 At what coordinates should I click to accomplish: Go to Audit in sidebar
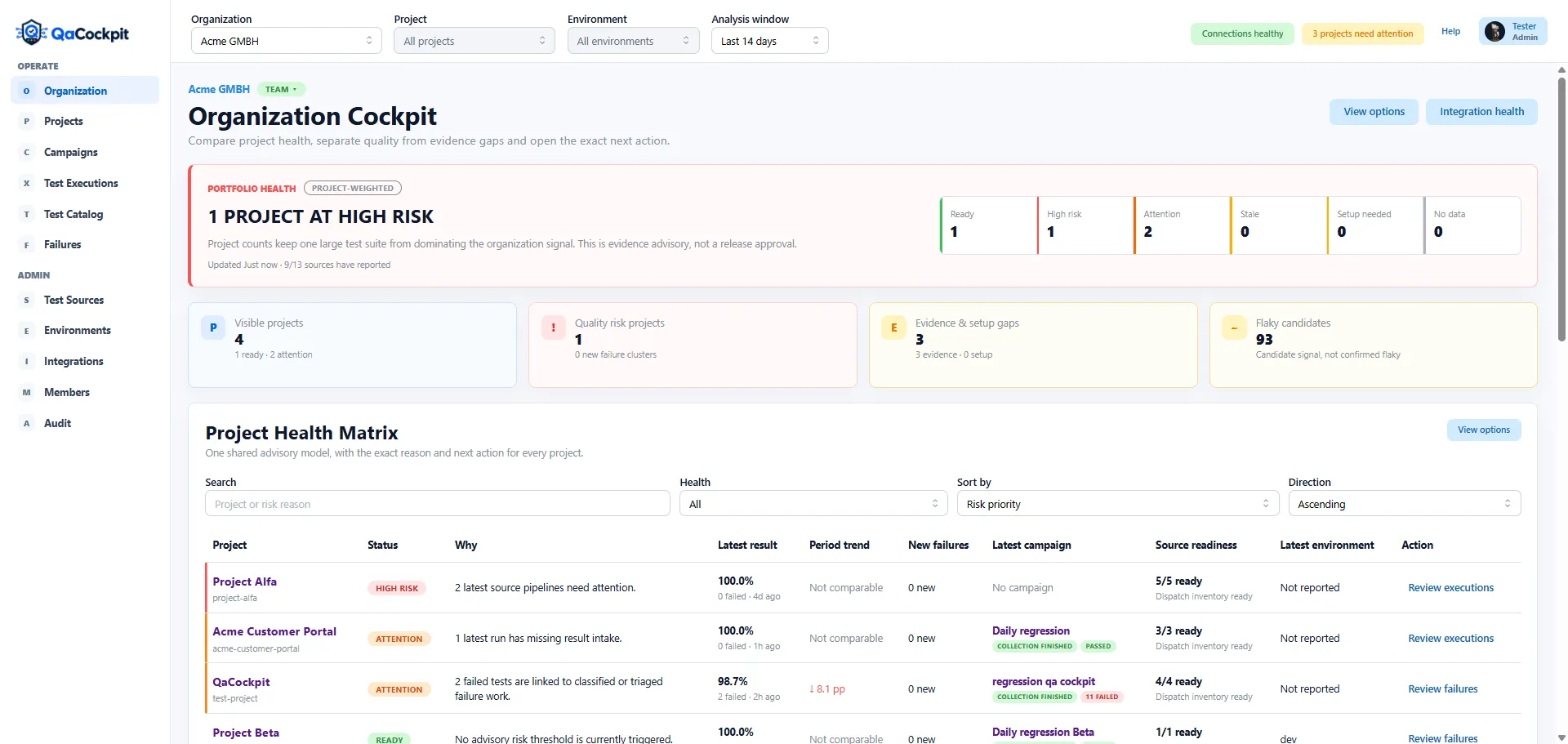coord(85,423)
